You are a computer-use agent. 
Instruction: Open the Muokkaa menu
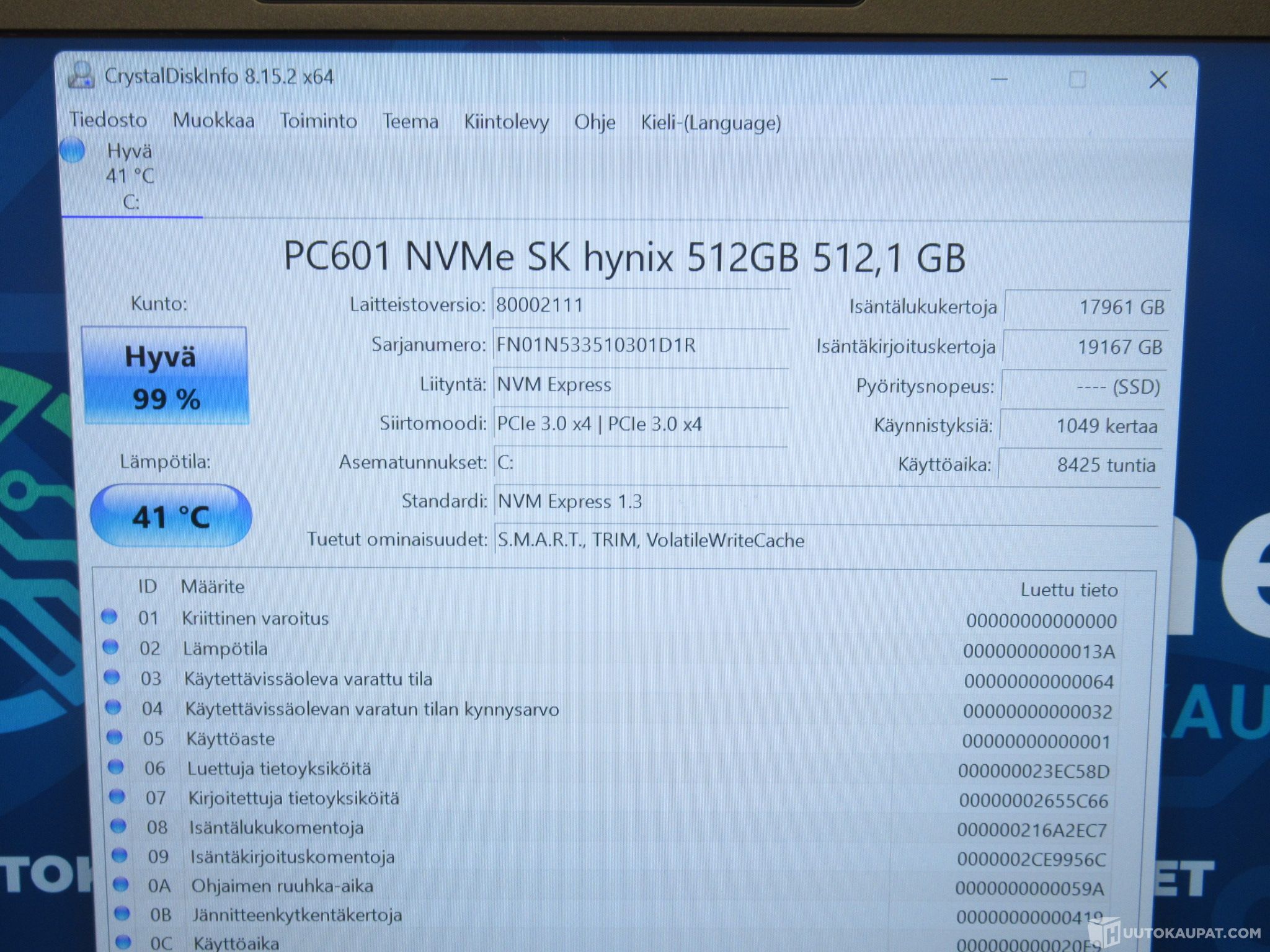pyautogui.click(x=213, y=120)
